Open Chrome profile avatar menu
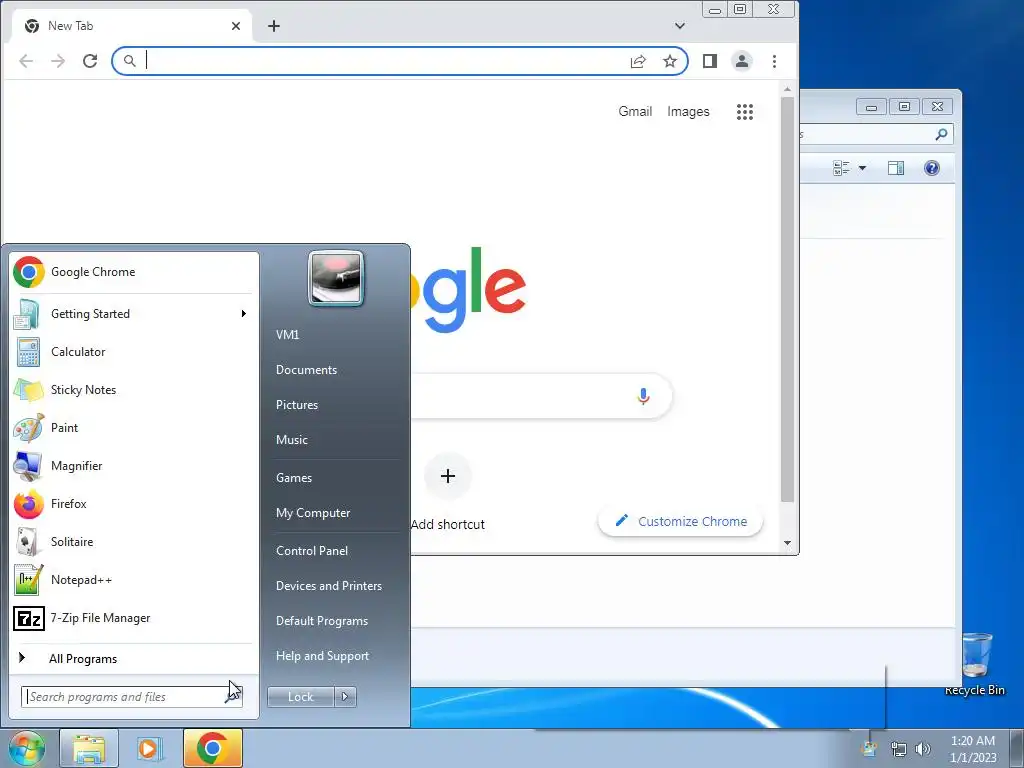Screen dimensions: 1024x768 click(742, 61)
